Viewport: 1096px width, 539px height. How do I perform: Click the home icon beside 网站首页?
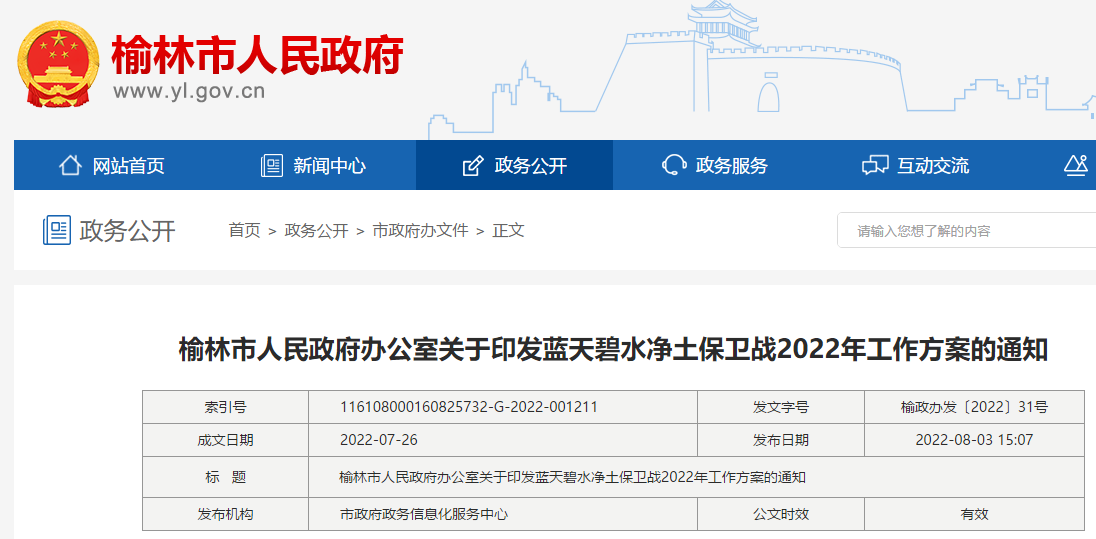coord(70,166)
